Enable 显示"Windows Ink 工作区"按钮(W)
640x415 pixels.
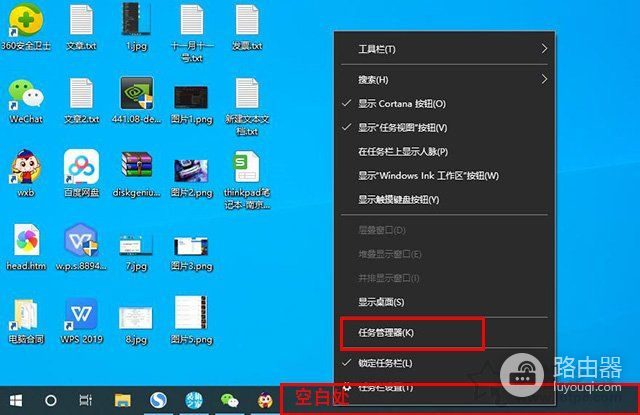pos(444,176)
